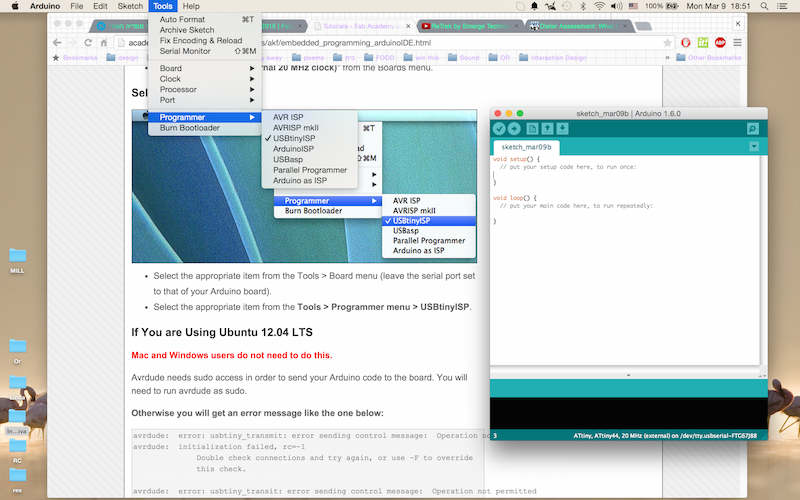Click Chrome's back arrow button
The width and height of the screenshot is (800, 500).
[x=57, y=43]
